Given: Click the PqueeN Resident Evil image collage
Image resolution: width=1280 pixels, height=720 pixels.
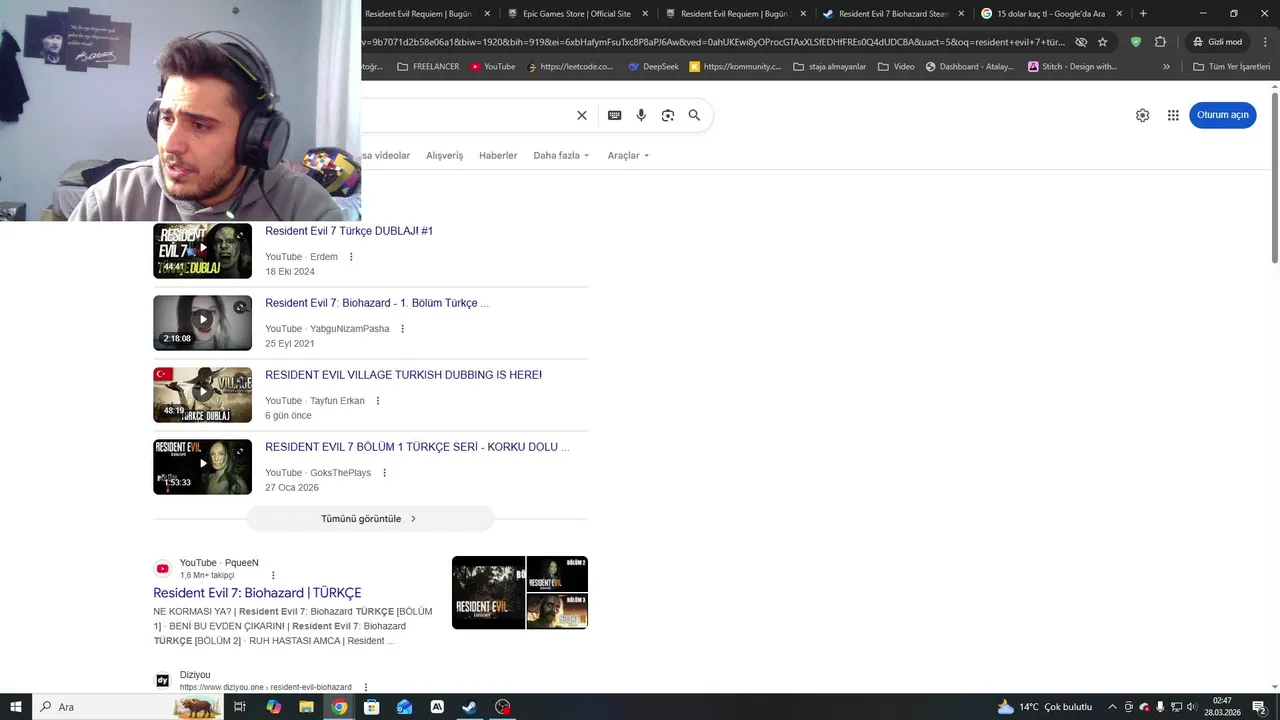Looking at the screenshot, I should pos(520,593).
